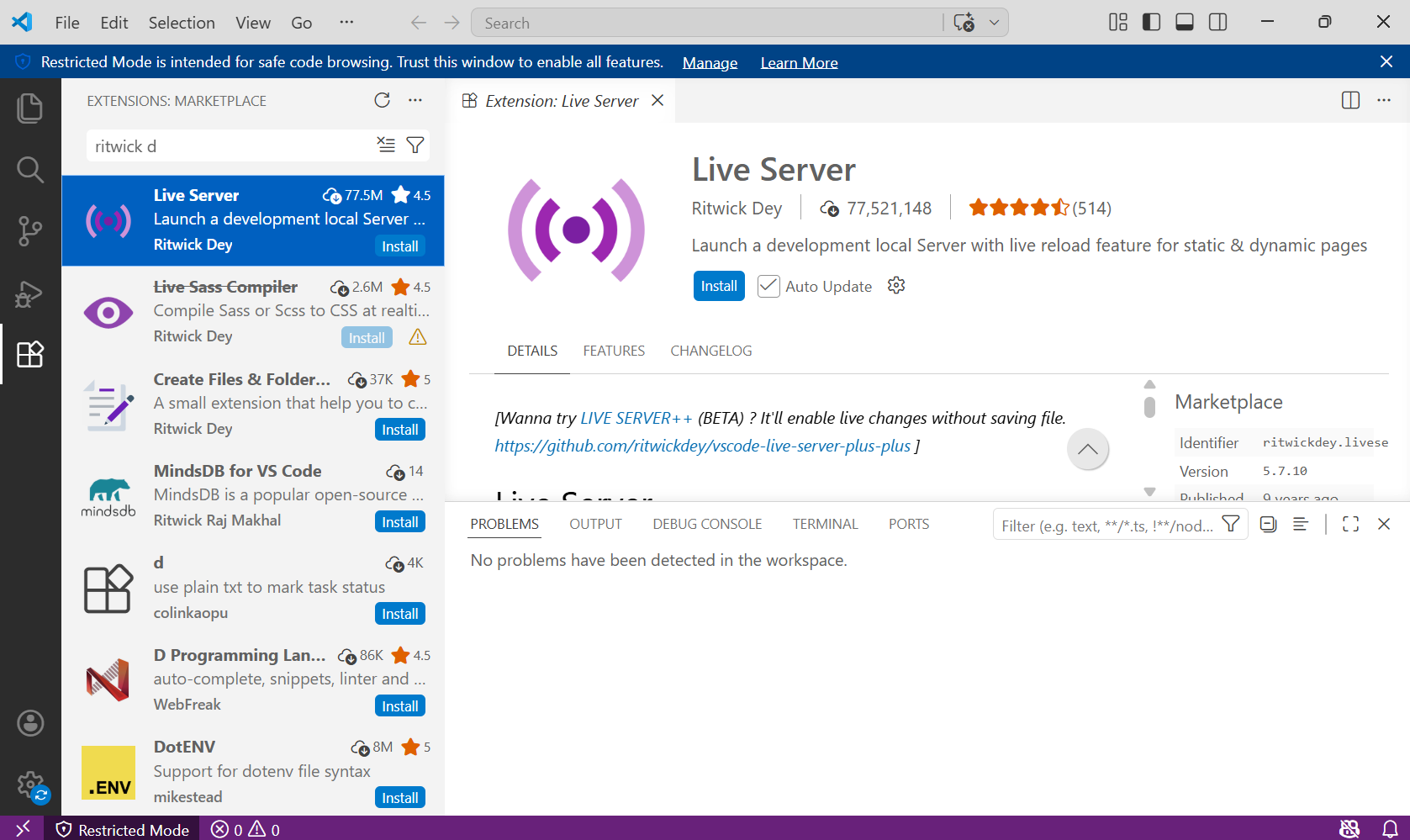
Task: Split the editor to the right
Action: click(x=1350, y=100)
